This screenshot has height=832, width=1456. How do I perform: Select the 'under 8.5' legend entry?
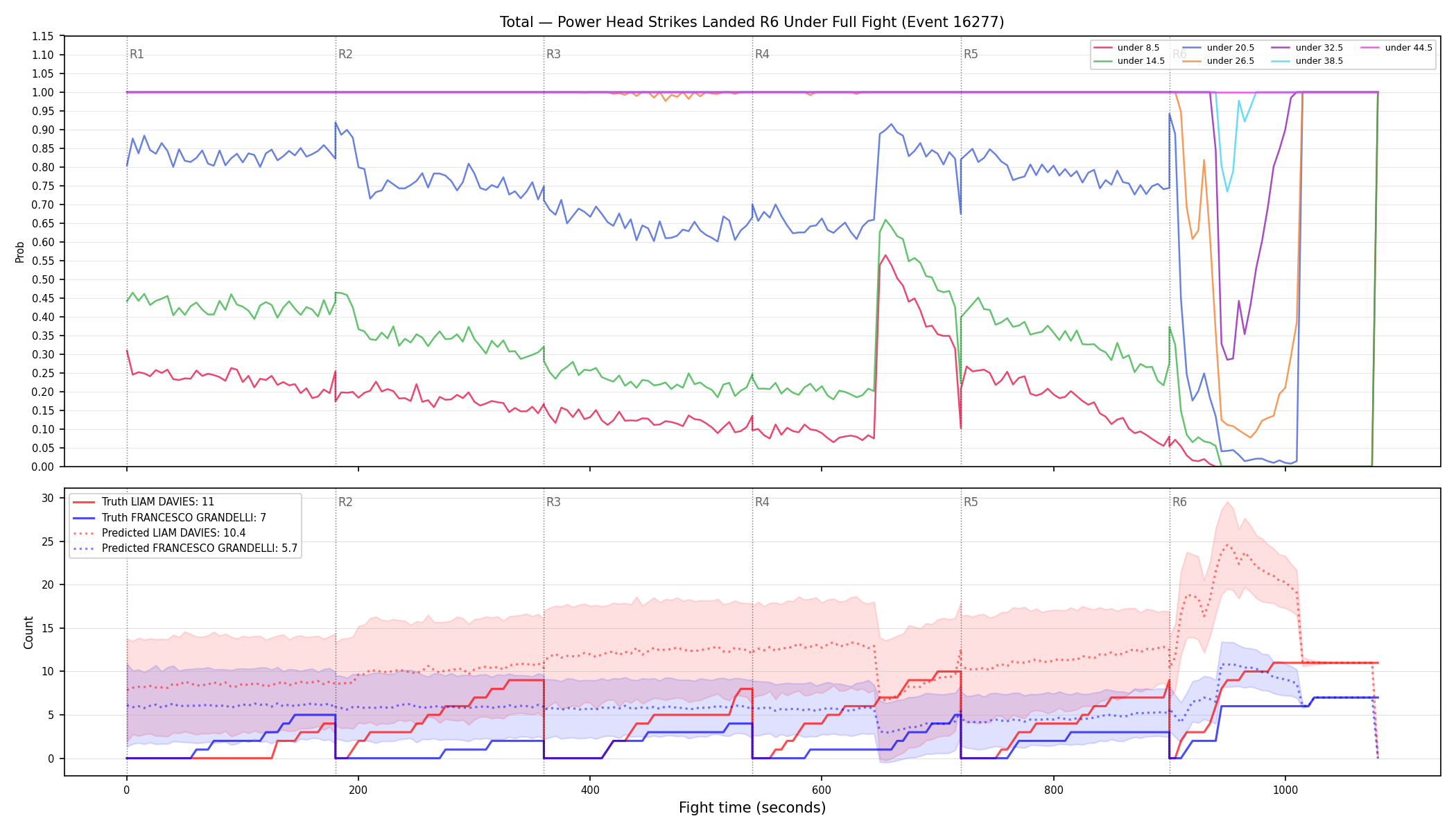(x=1126, y=48)
